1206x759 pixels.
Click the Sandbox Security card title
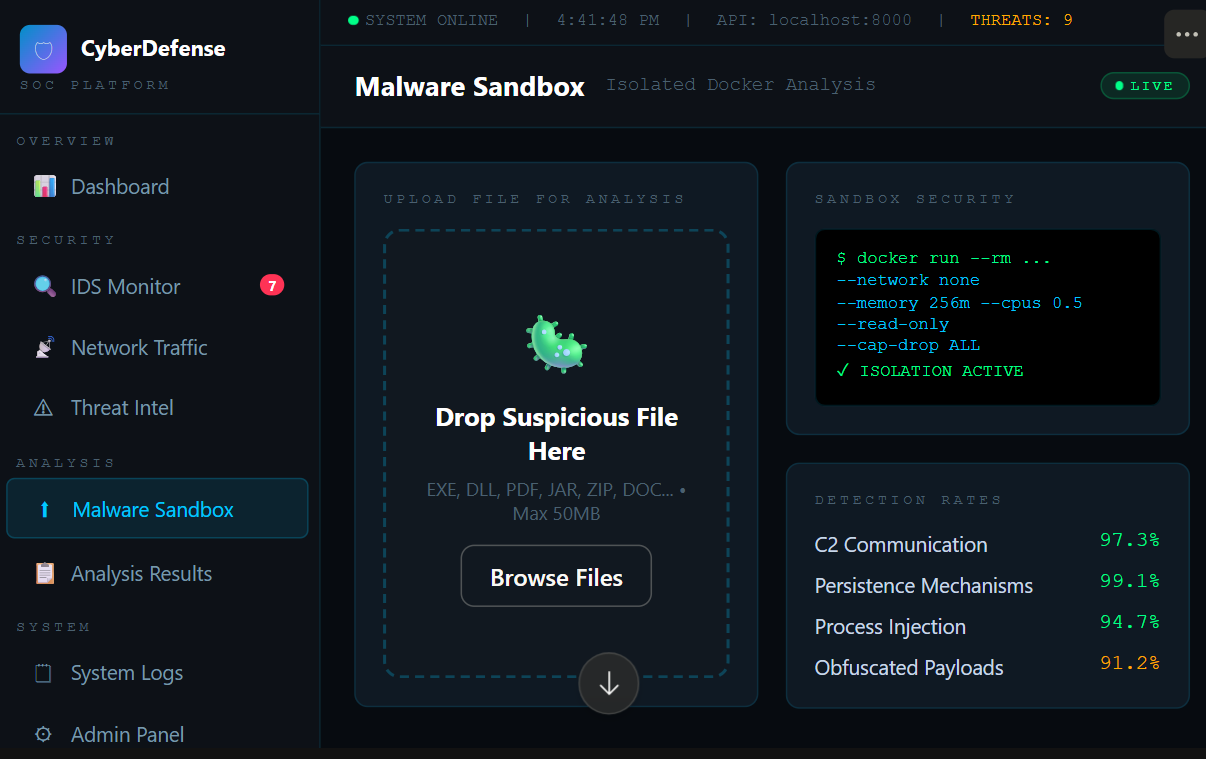pyautogui.click(x=915, y=199)
